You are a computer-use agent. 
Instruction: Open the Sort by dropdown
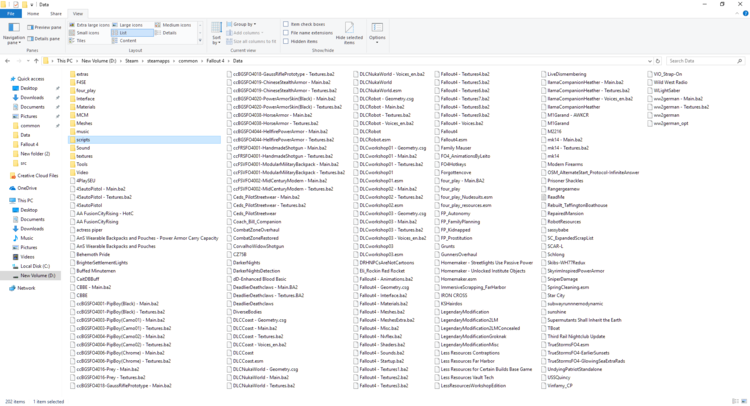pyautogui.click(x=217, y=33)
